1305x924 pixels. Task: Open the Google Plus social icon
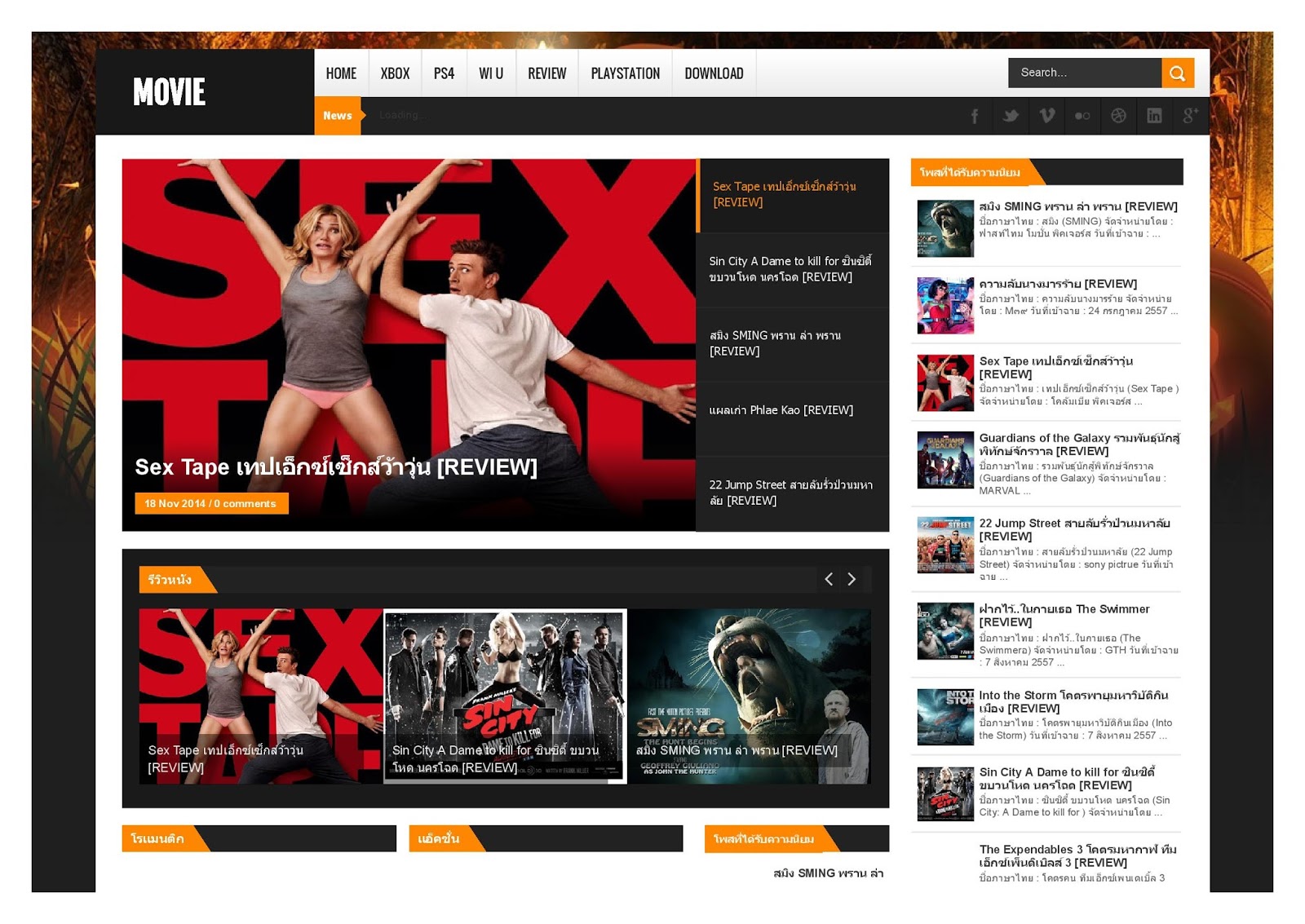1190,116
